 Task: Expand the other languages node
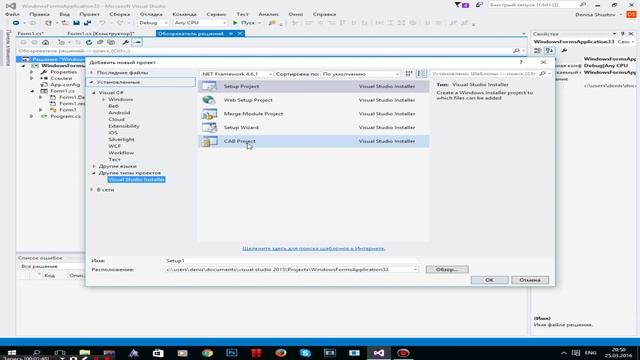point(94,166)
